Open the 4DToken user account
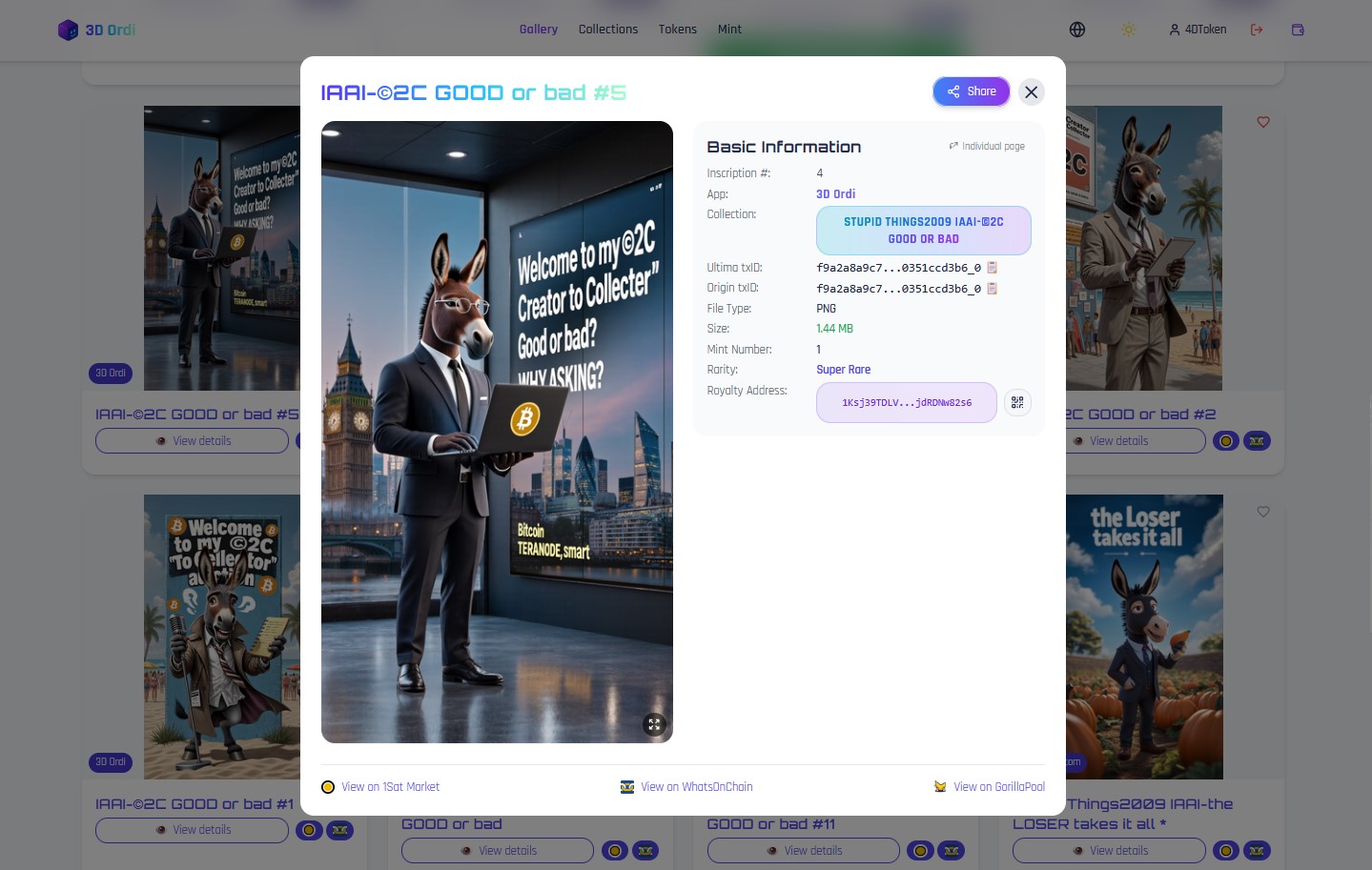This screenshot has width=1372, height=870. pos(1198,30)
